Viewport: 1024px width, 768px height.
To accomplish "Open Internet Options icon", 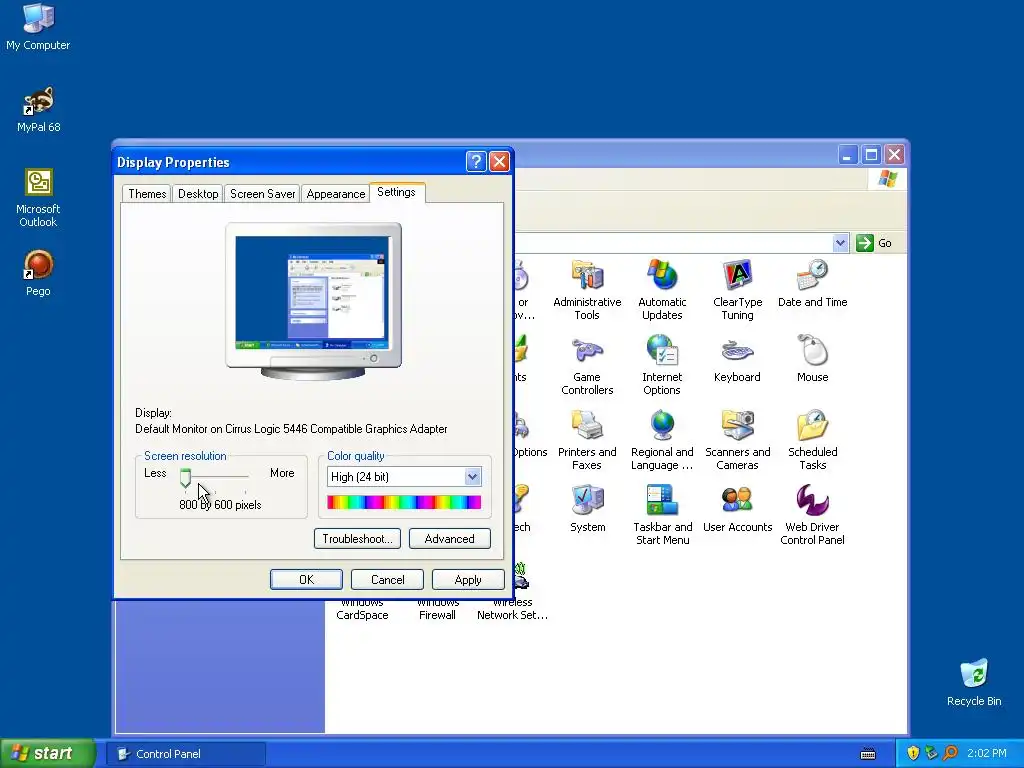I will tap(662, 364).
